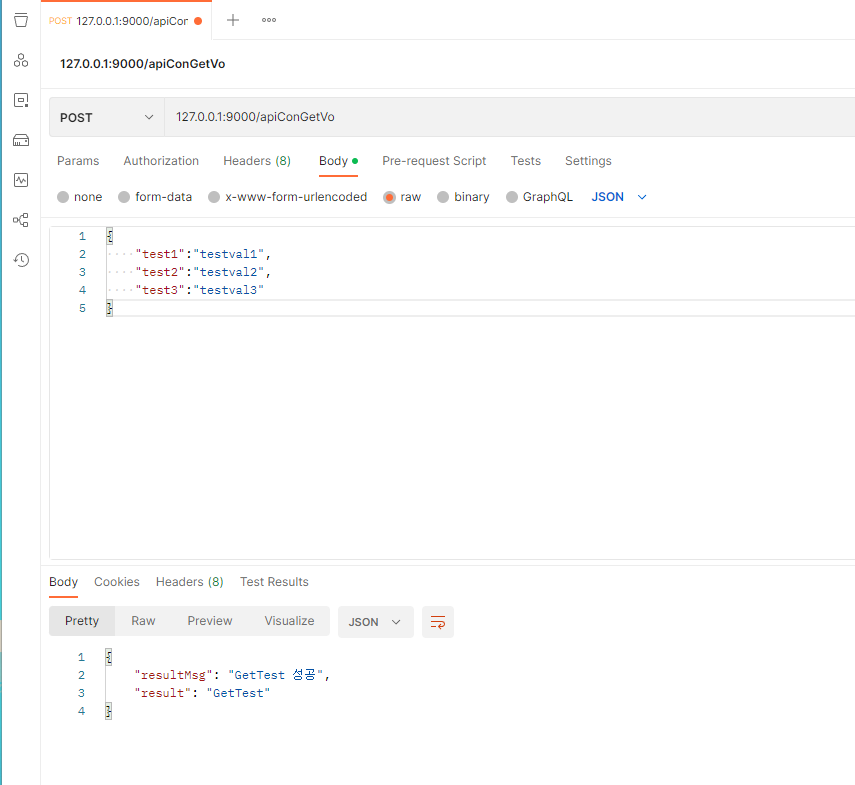Select the POST apiCon request tab
This screenshot has height=785, width=855.
(126, 21)
